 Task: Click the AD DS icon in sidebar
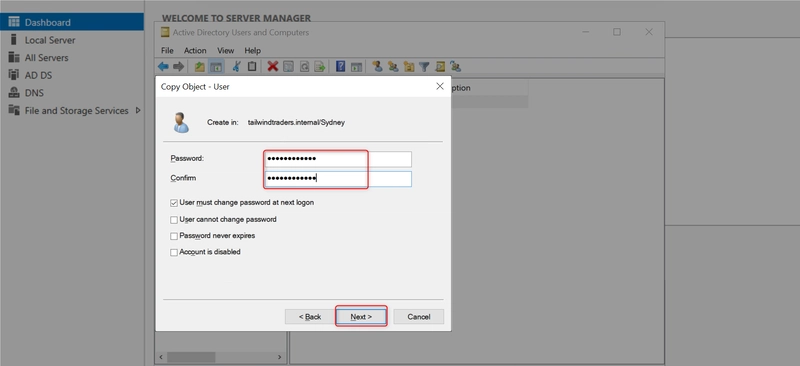(14, 75)
